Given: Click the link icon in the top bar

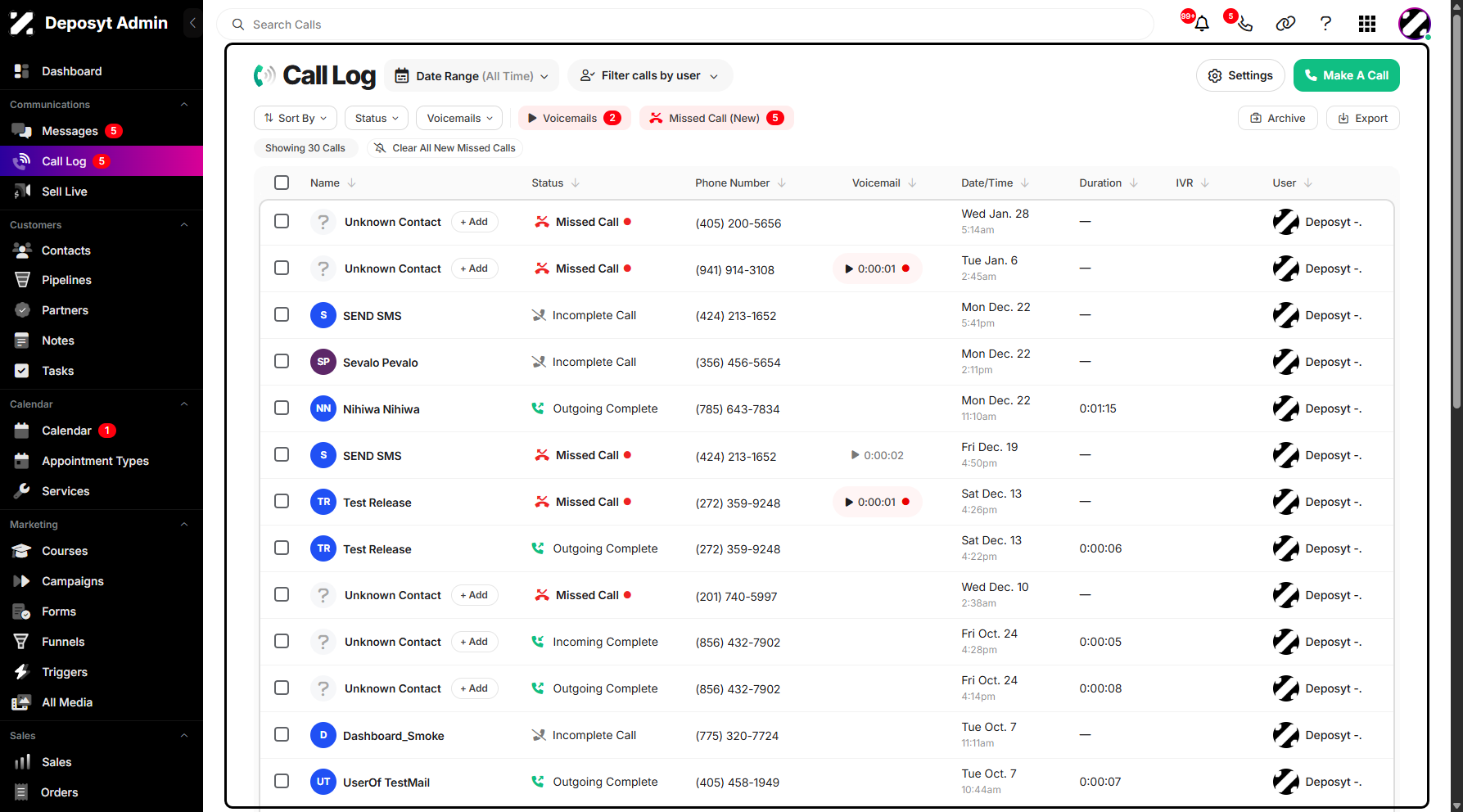Looking at the screenshot, I should (1285, 24).
